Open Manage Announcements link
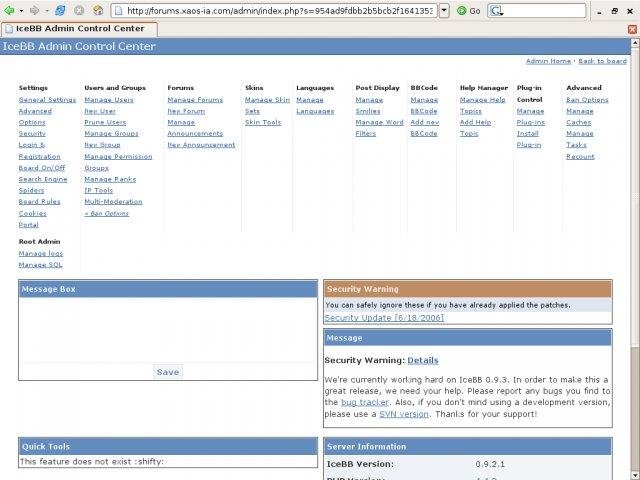Screen dimensions: 640x480 pyautogui.click(x=195, y=128)
